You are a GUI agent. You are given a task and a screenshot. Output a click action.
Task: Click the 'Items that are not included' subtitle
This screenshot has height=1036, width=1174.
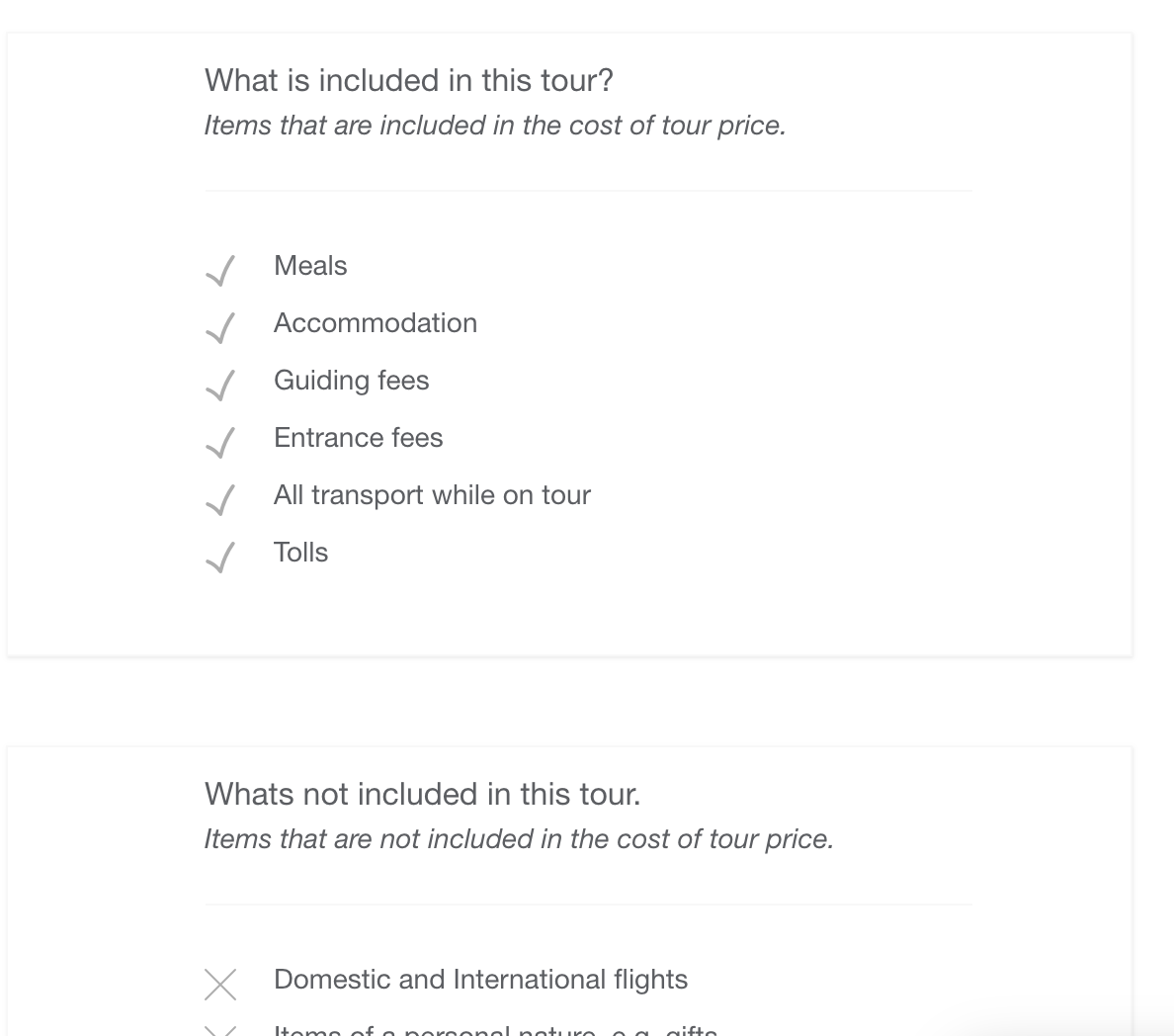click(519, 839)
